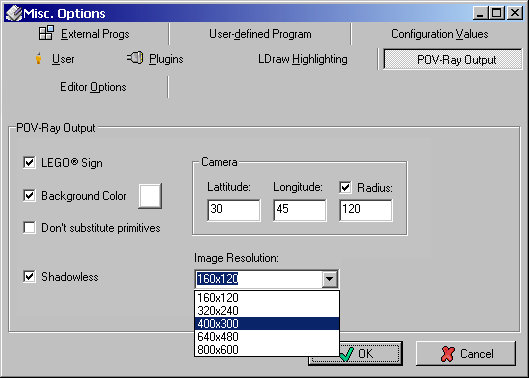Click the Misc. Options title bar icon
The width and height of the screenshot is (529, 378).
tap(14, 14)
